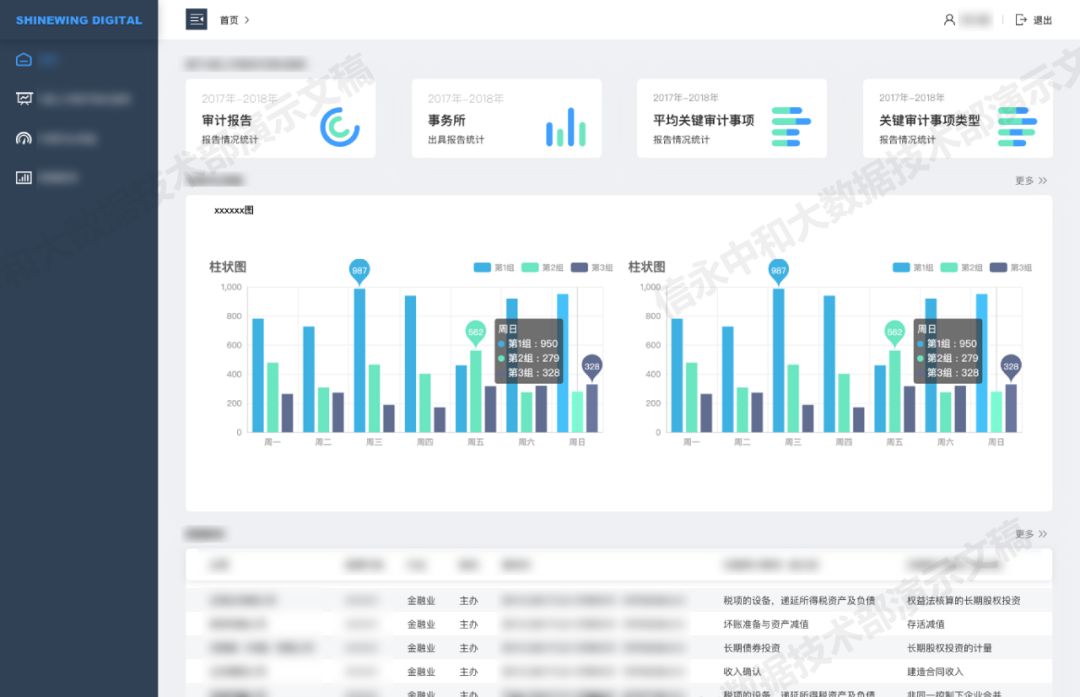
Task: Go to the 首页 breadcrumb
Action: [229, 20]
